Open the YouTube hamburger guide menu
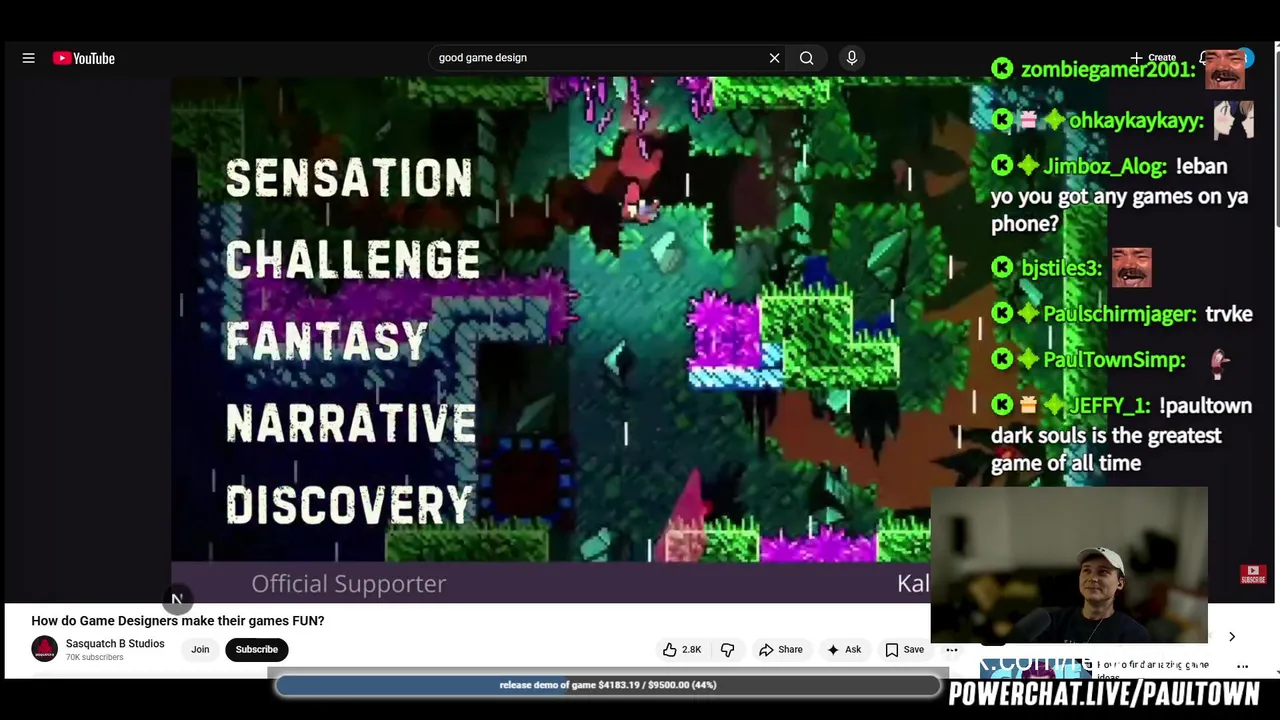1280x720 pixels. point(29,58)
